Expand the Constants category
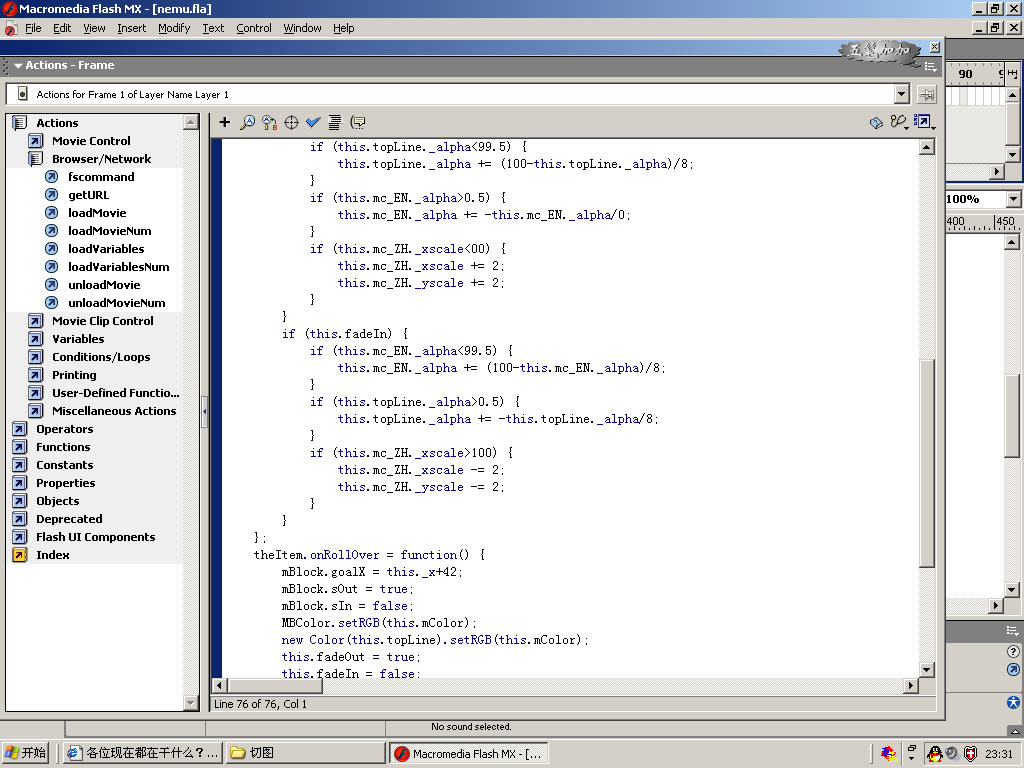1024x768 pixels. (20, 465)
